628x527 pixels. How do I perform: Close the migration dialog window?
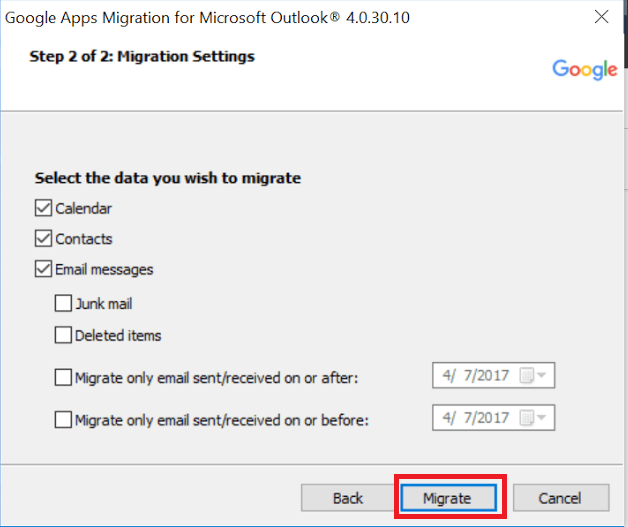(x=601, y=18)
